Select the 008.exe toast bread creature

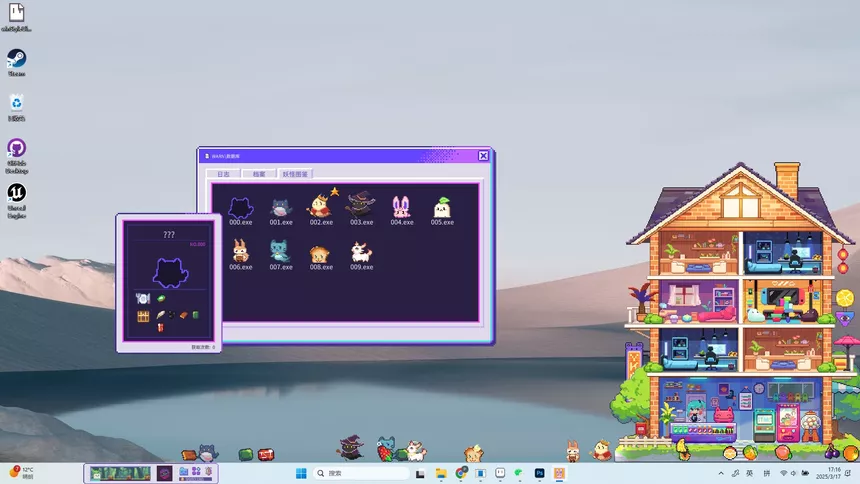tap(320, 252)
